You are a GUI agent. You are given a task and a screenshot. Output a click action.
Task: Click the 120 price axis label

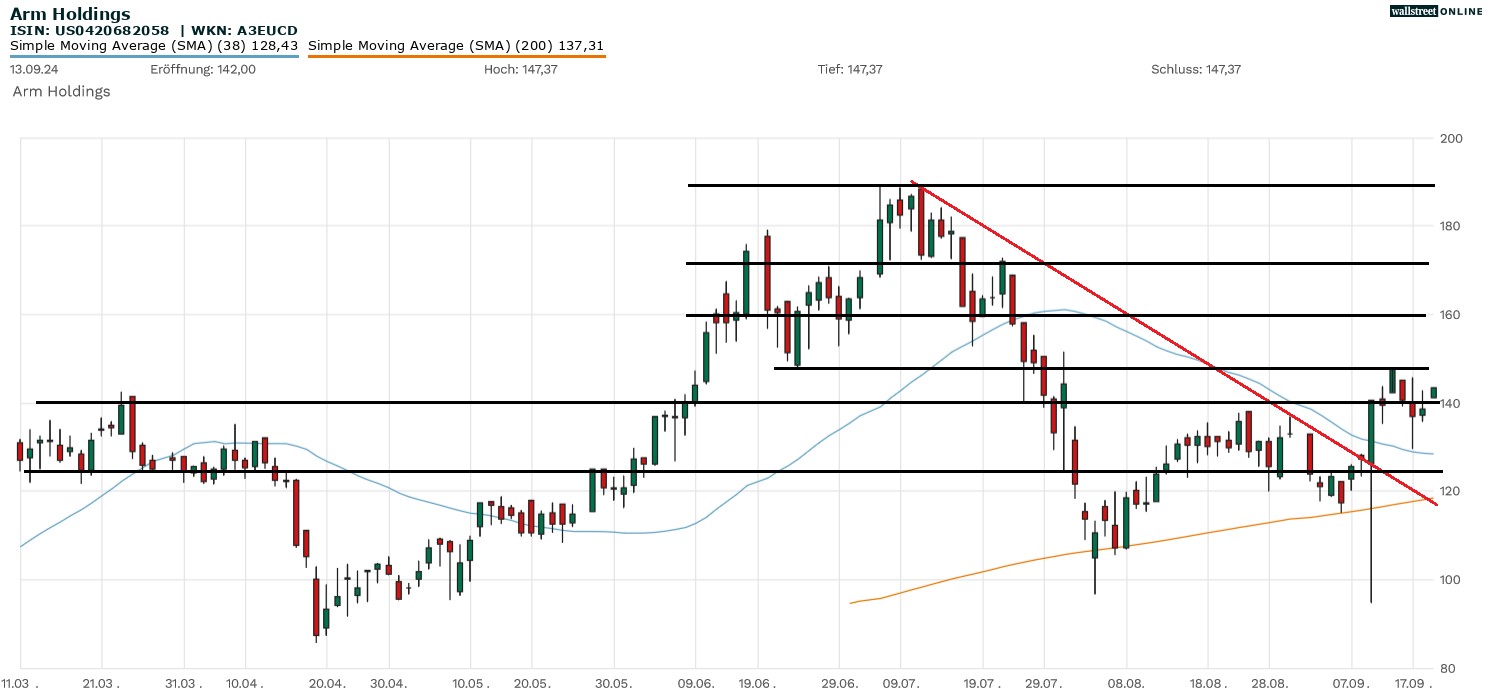pos(1450,491)
